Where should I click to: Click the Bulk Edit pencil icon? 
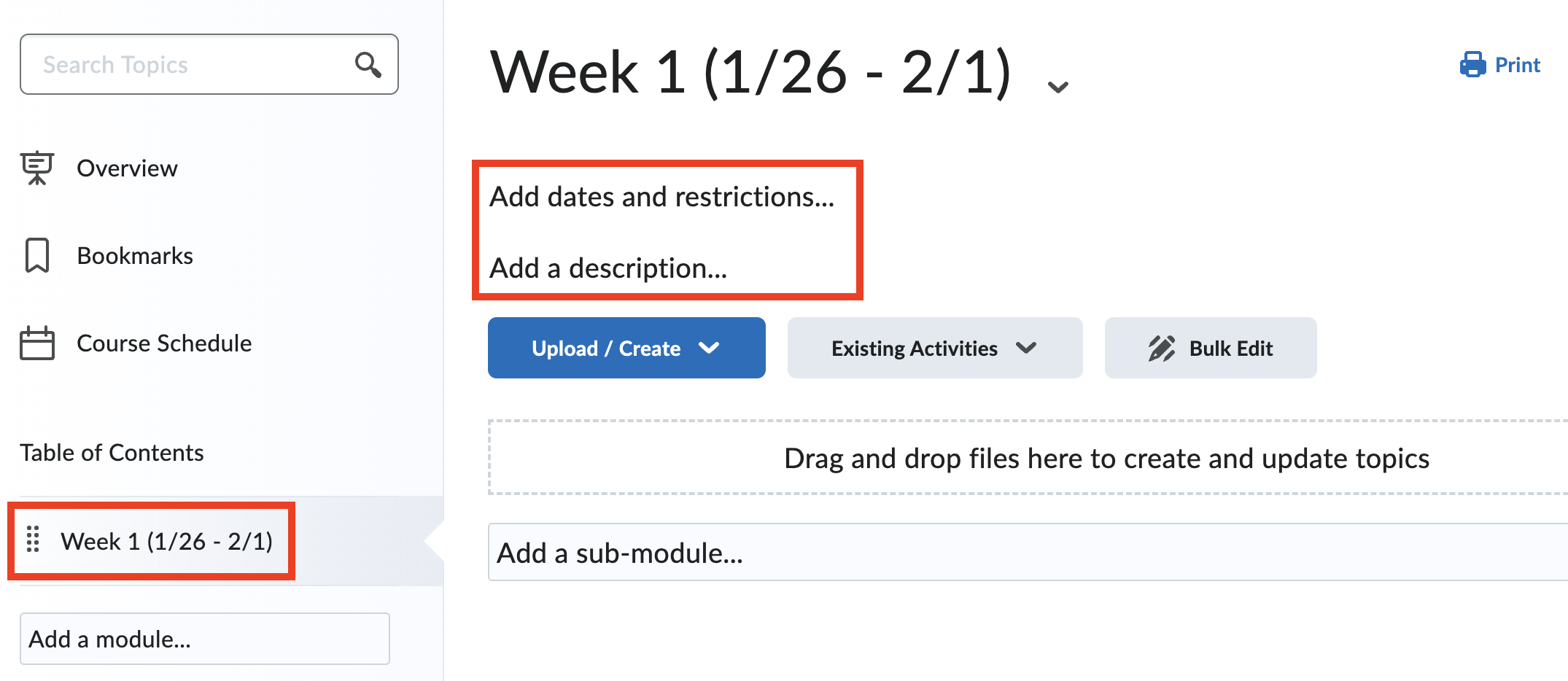(x=1161, y=349)
